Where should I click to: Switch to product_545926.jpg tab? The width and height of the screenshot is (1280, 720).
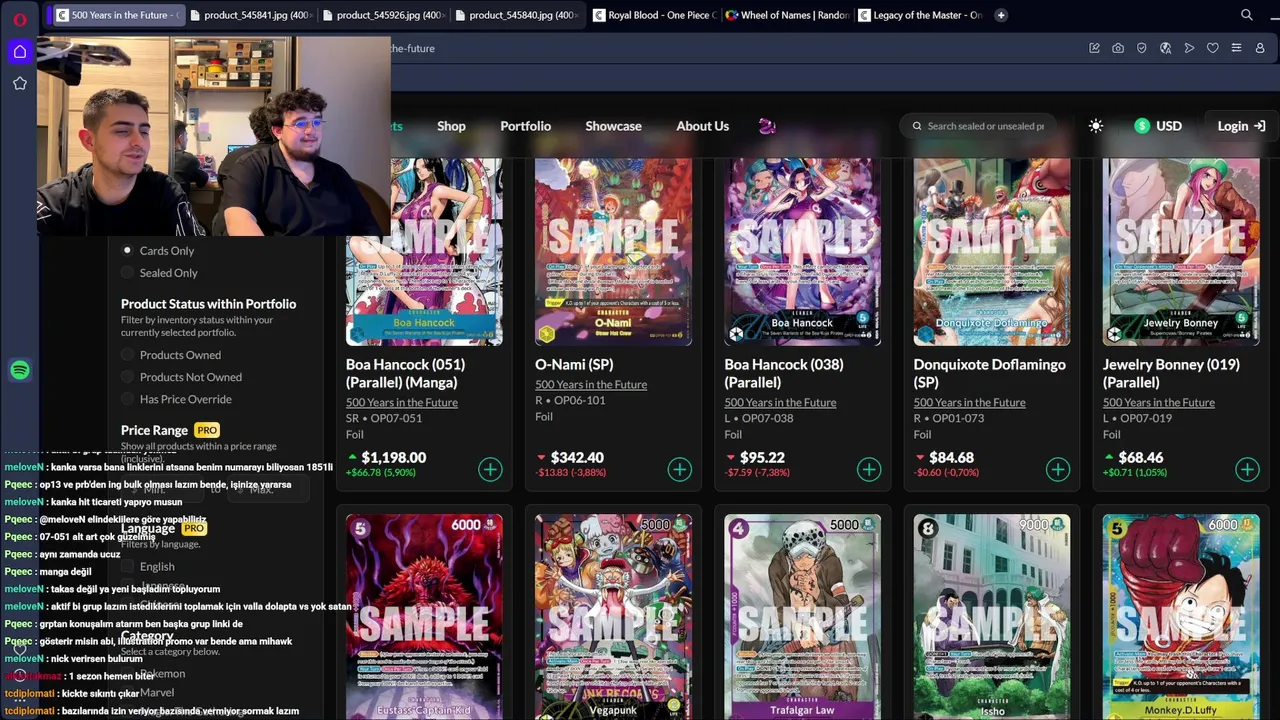click(382, 15)
